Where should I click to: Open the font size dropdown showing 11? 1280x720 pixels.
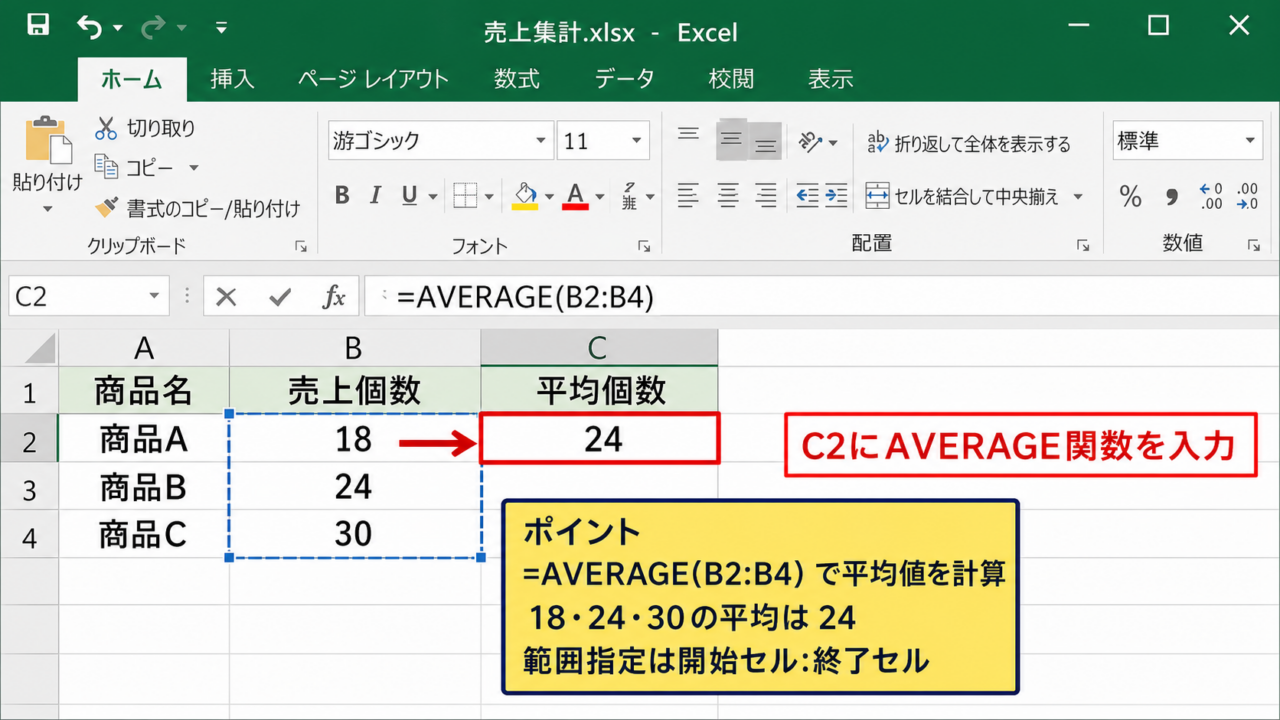639,141
